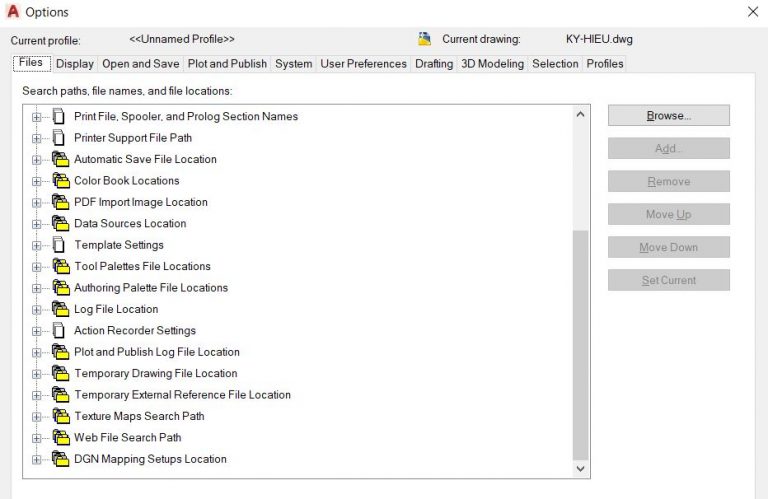Viewport: 768px width, 499px height.
Task: Click the scroll-down arrow of the file list
Action: click(581, 467)
